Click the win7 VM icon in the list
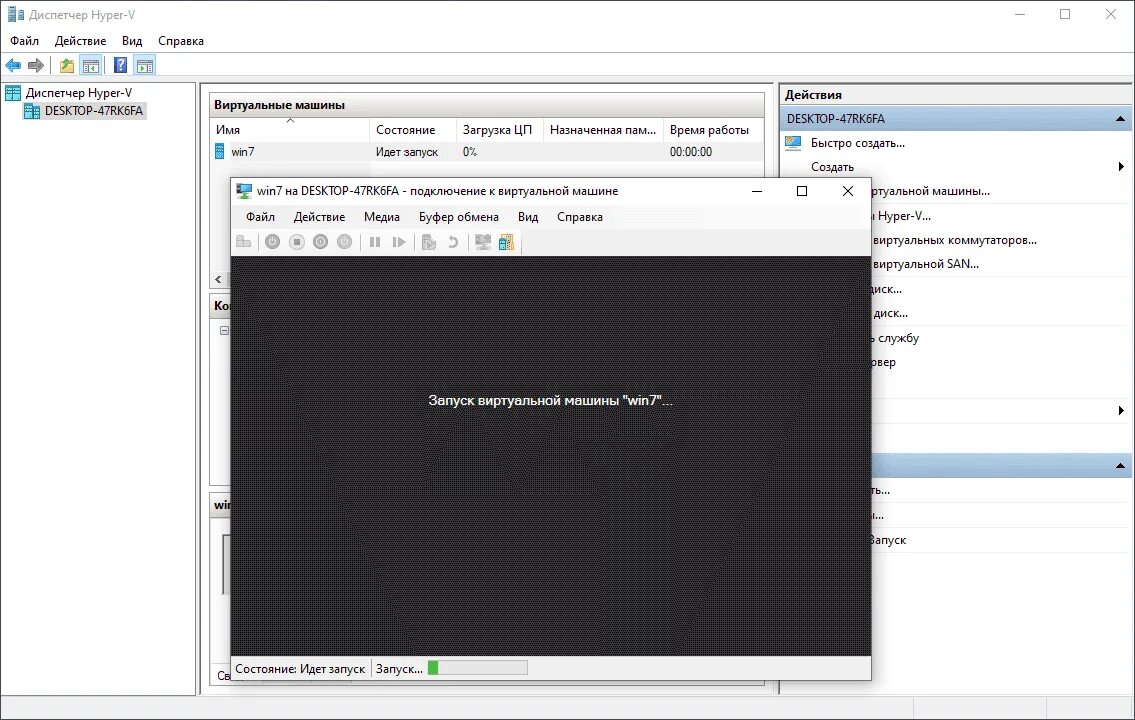The height and width of the screenshot is (720, 1135). [x=219, y=151]
